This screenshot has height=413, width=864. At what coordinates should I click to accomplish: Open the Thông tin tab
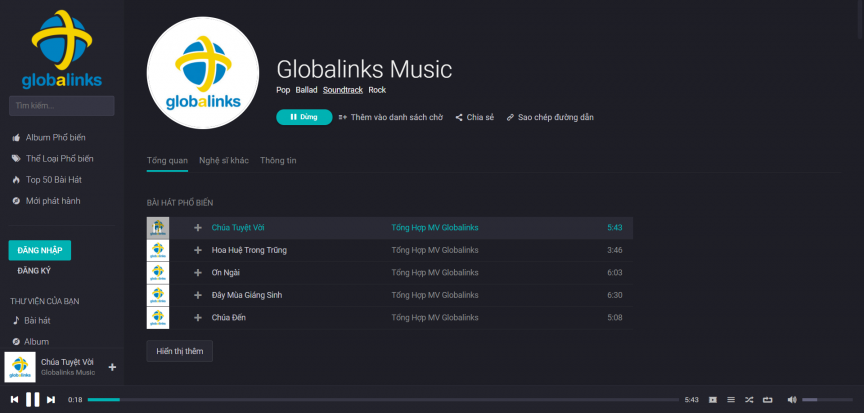click(278, 160)
